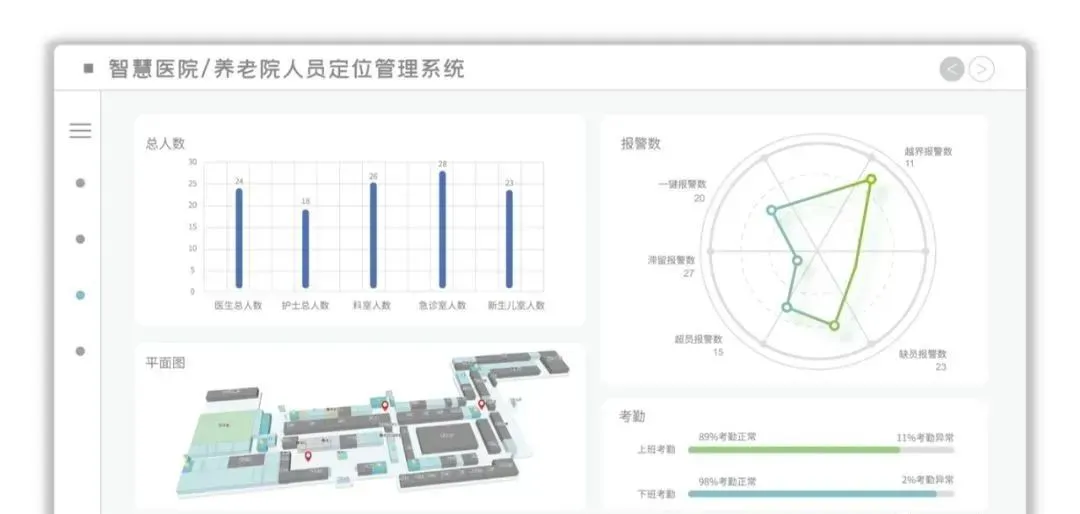Click the 越界报警数 point on radar chart
Screen dimensions: 1080x514
(x=870, y=180)
